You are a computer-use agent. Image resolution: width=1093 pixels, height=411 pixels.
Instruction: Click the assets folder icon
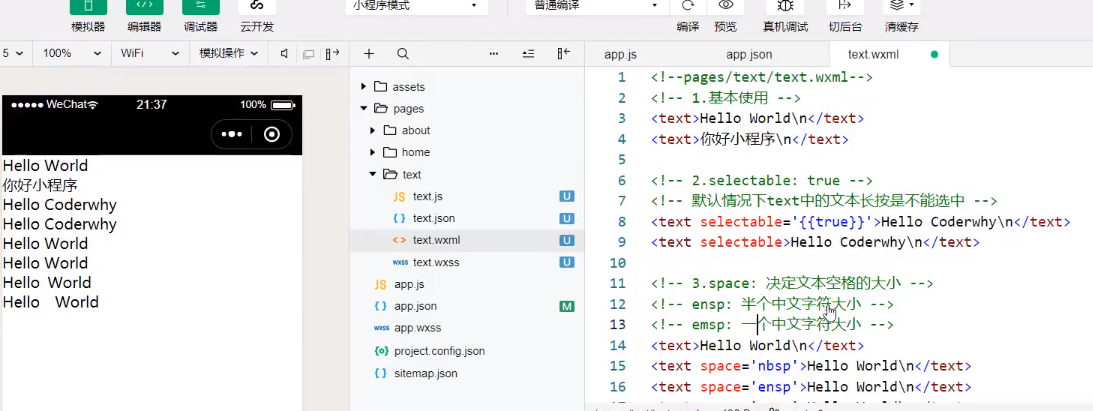(380, 87)
